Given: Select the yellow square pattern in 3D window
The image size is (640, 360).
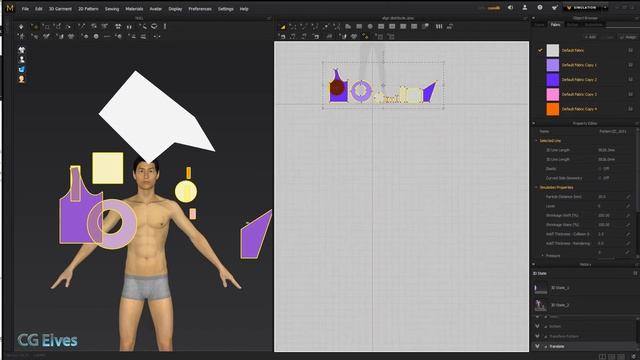Looking at the screenshot, I should [108, 168].
